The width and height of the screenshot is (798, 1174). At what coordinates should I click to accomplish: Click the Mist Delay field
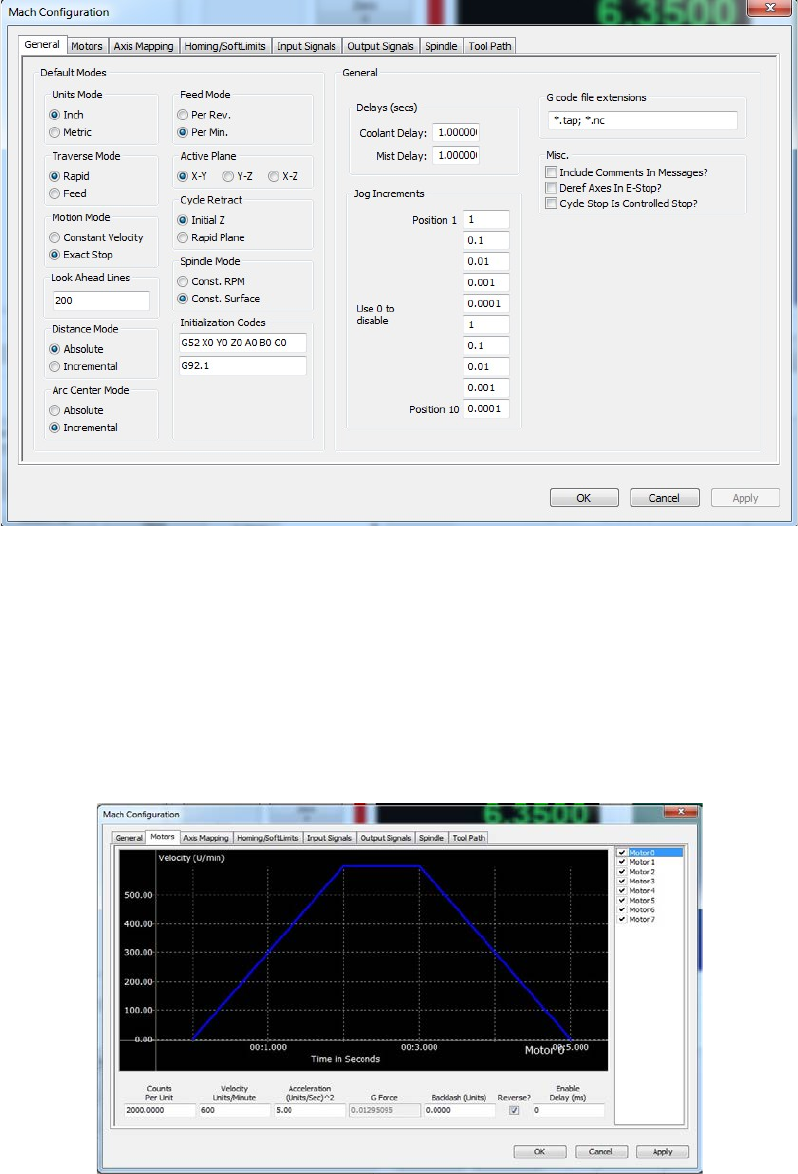456,155
